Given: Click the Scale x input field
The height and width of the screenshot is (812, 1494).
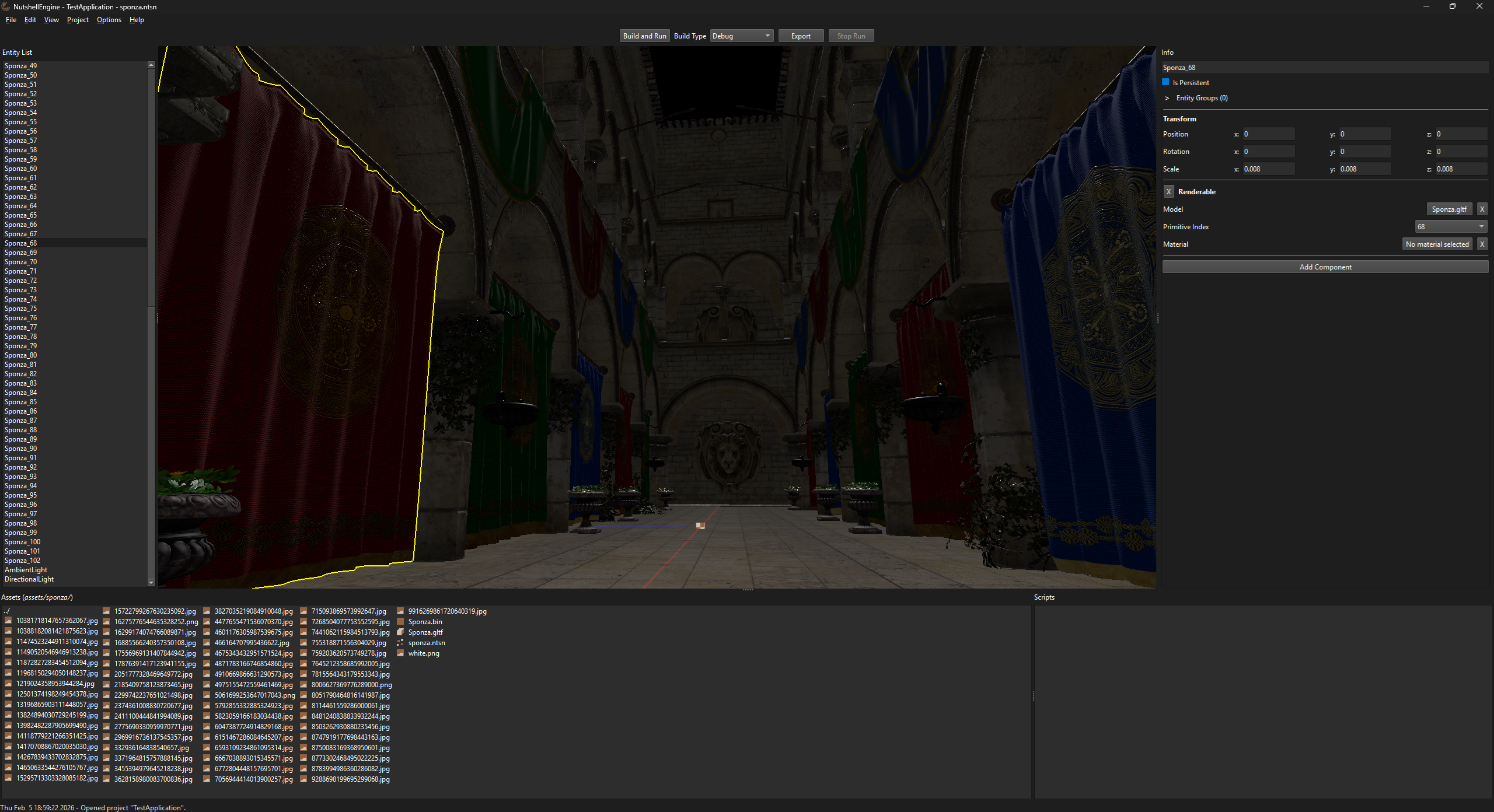Looking at the screenshot, I should [1268, 169].
